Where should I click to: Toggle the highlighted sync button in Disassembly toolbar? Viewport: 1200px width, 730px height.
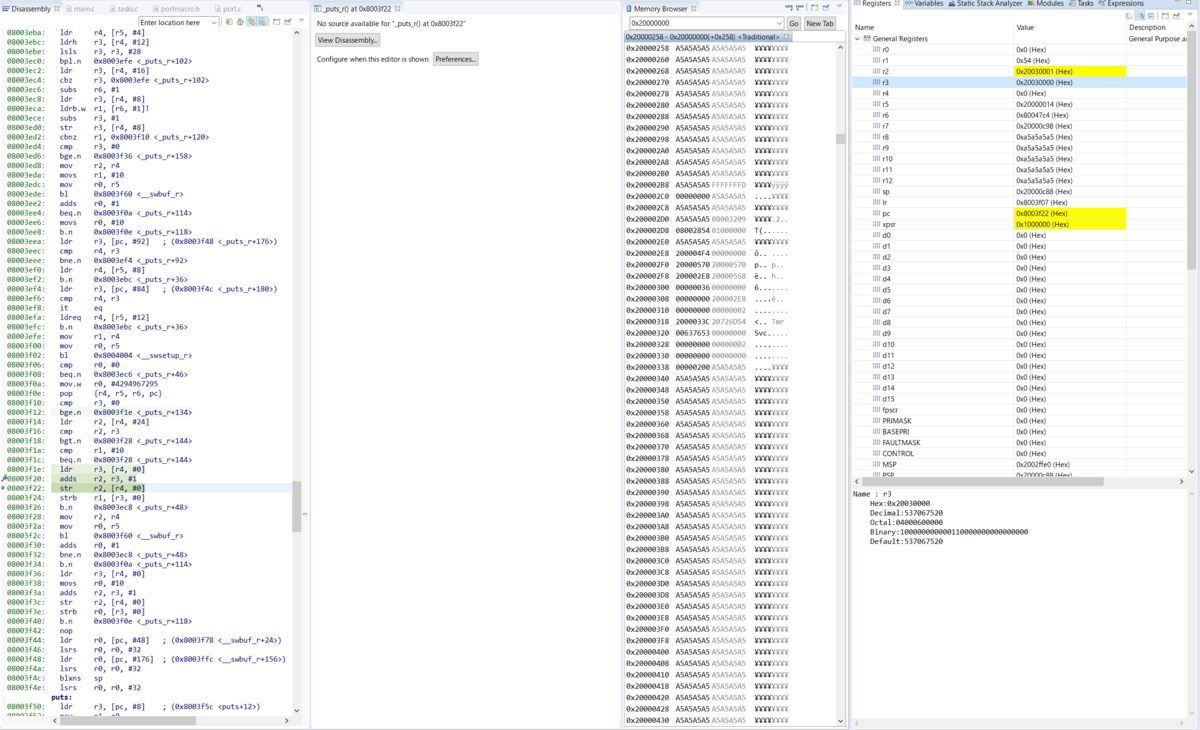252,21
